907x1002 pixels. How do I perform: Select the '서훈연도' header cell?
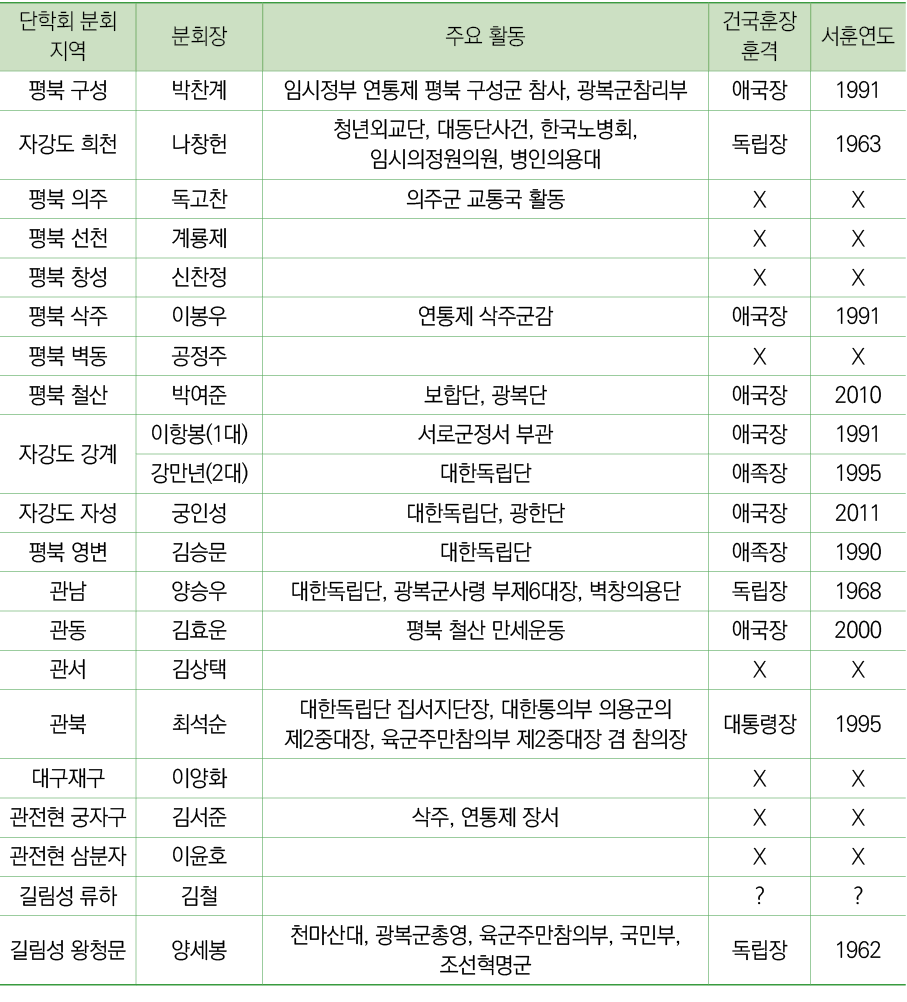pos(857,36)
